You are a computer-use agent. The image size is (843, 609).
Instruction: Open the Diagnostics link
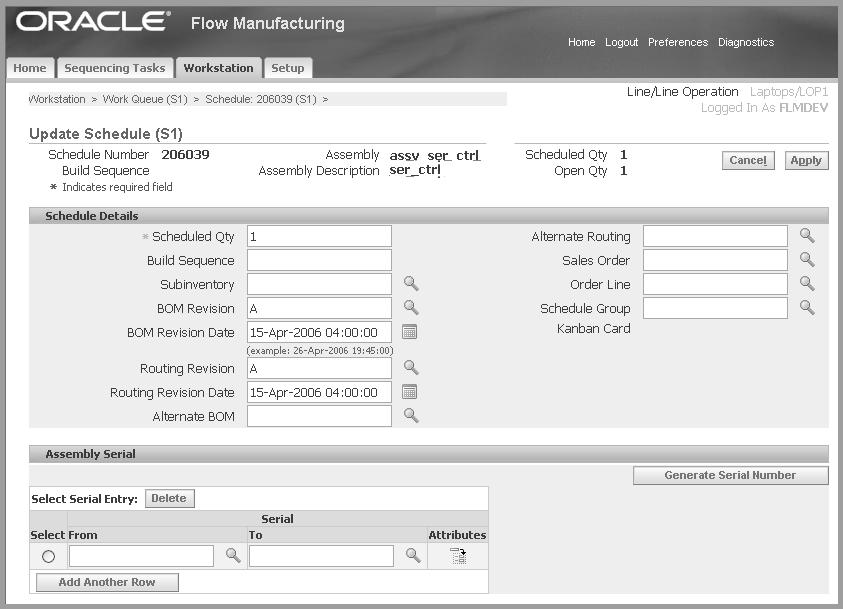coord(746,42)
